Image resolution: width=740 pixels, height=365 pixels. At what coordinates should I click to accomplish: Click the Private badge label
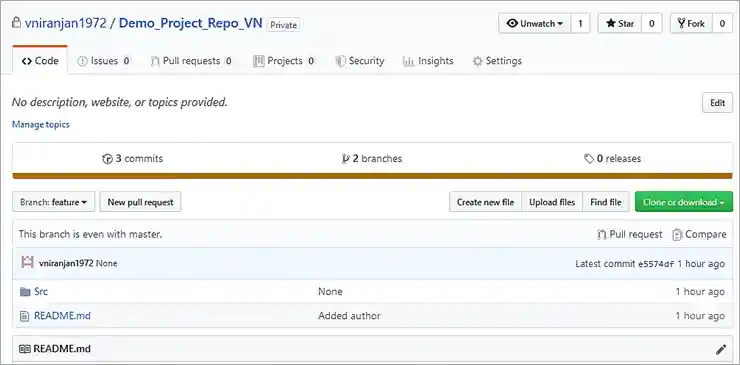click(x=284, y=25)
